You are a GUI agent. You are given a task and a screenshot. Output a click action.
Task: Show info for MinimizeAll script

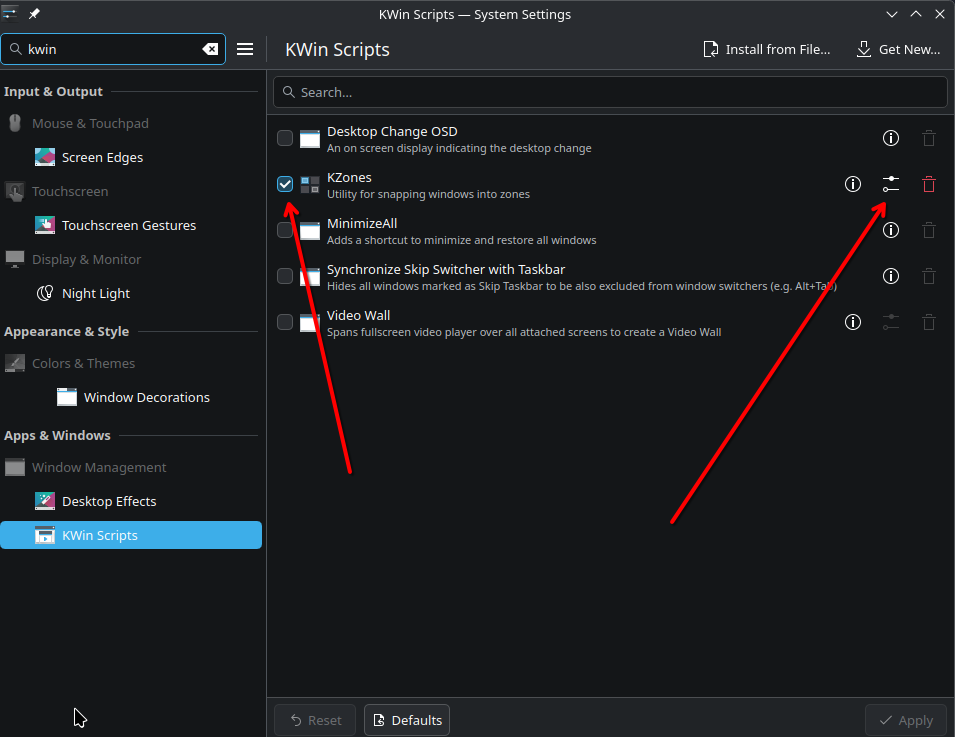coord(890,230)
